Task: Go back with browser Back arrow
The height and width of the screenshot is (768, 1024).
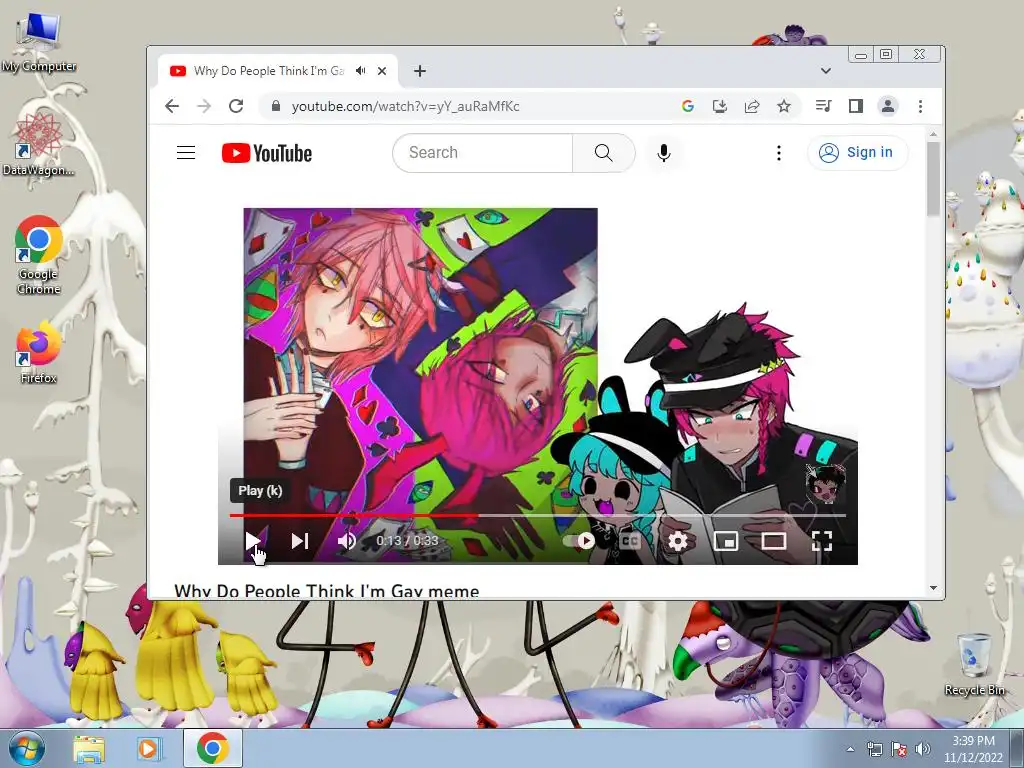Action: [x=172, y=106]
